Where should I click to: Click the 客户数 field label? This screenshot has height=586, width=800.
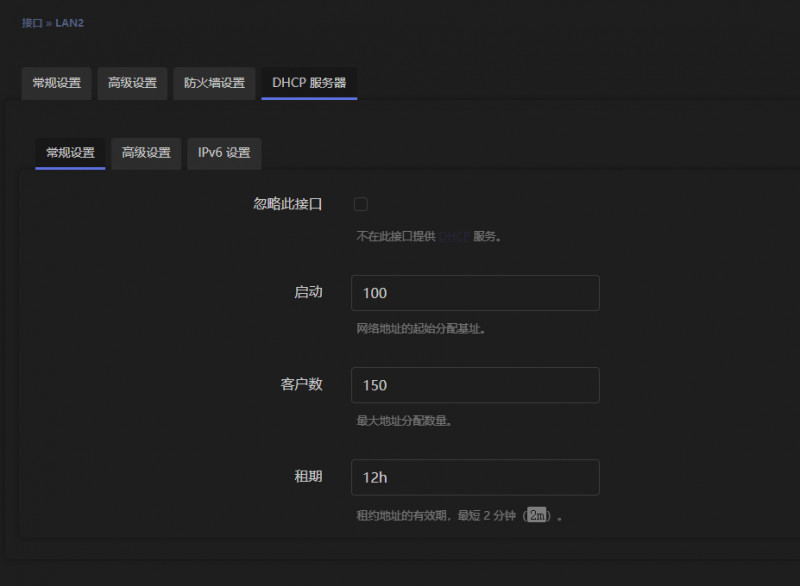[x=301, y=384]
